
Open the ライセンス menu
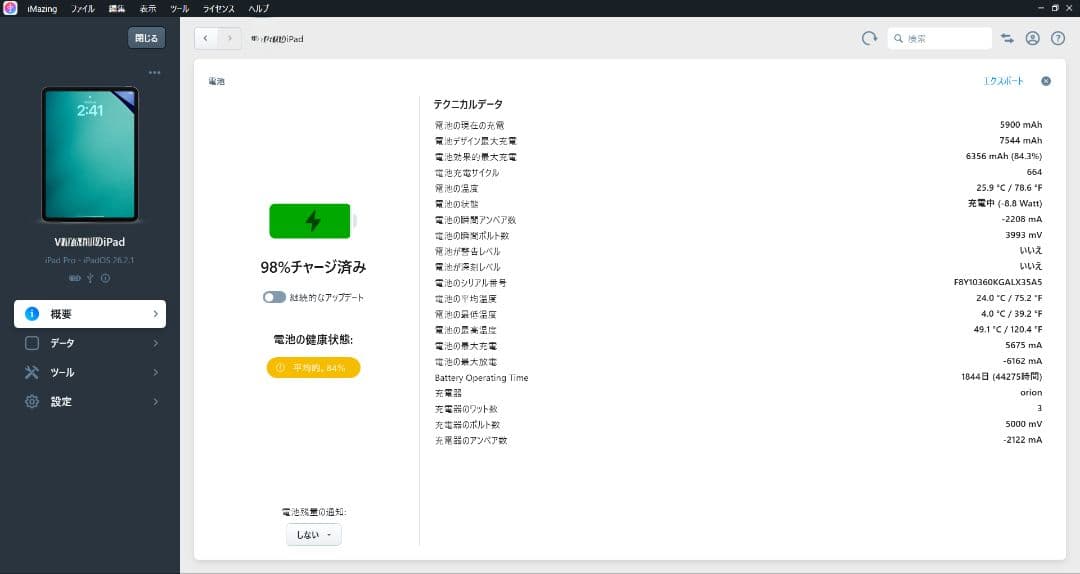tap(218, 9)
